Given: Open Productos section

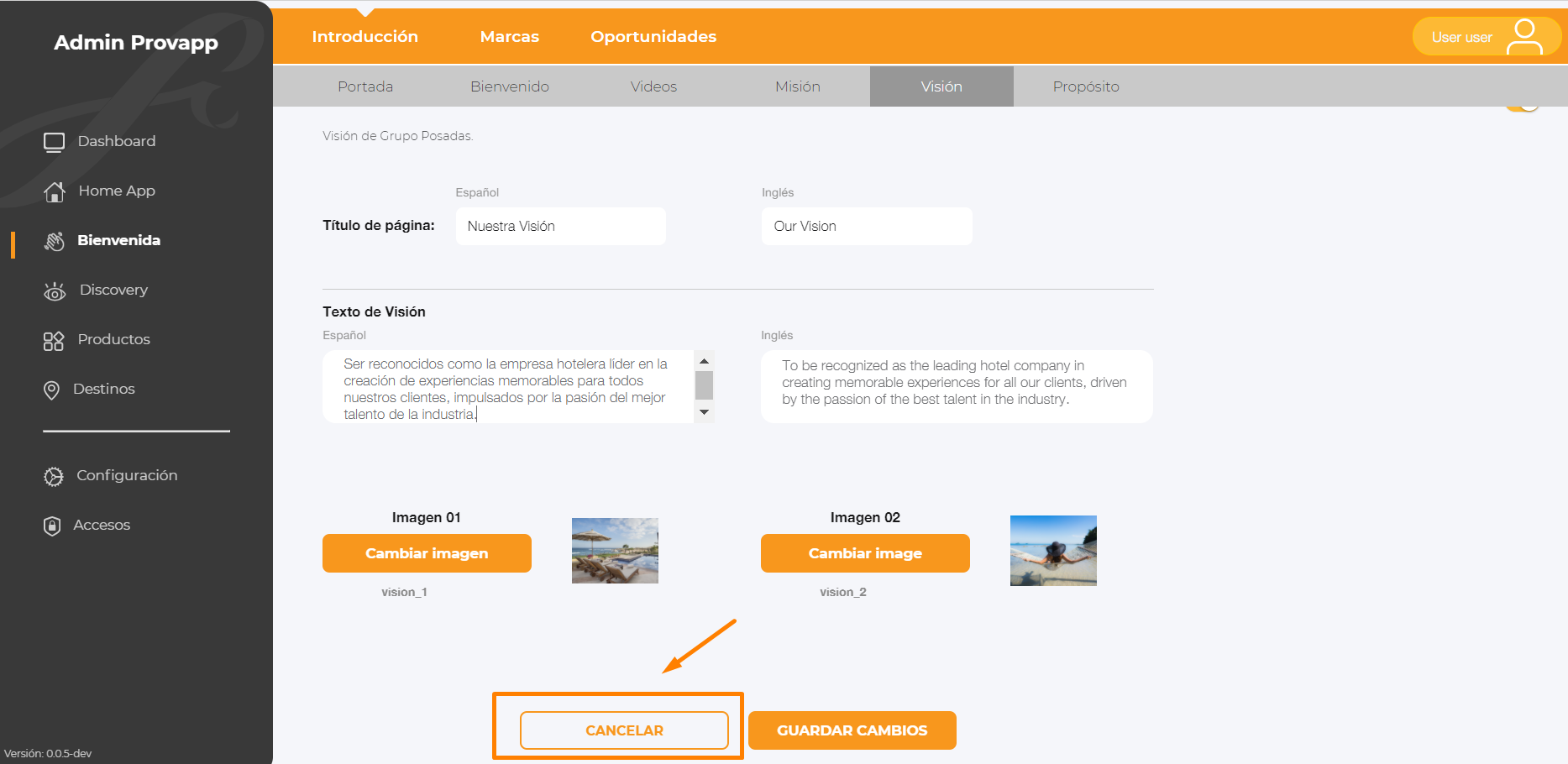Looking at the screenshot, I should [x=113, y=339].
